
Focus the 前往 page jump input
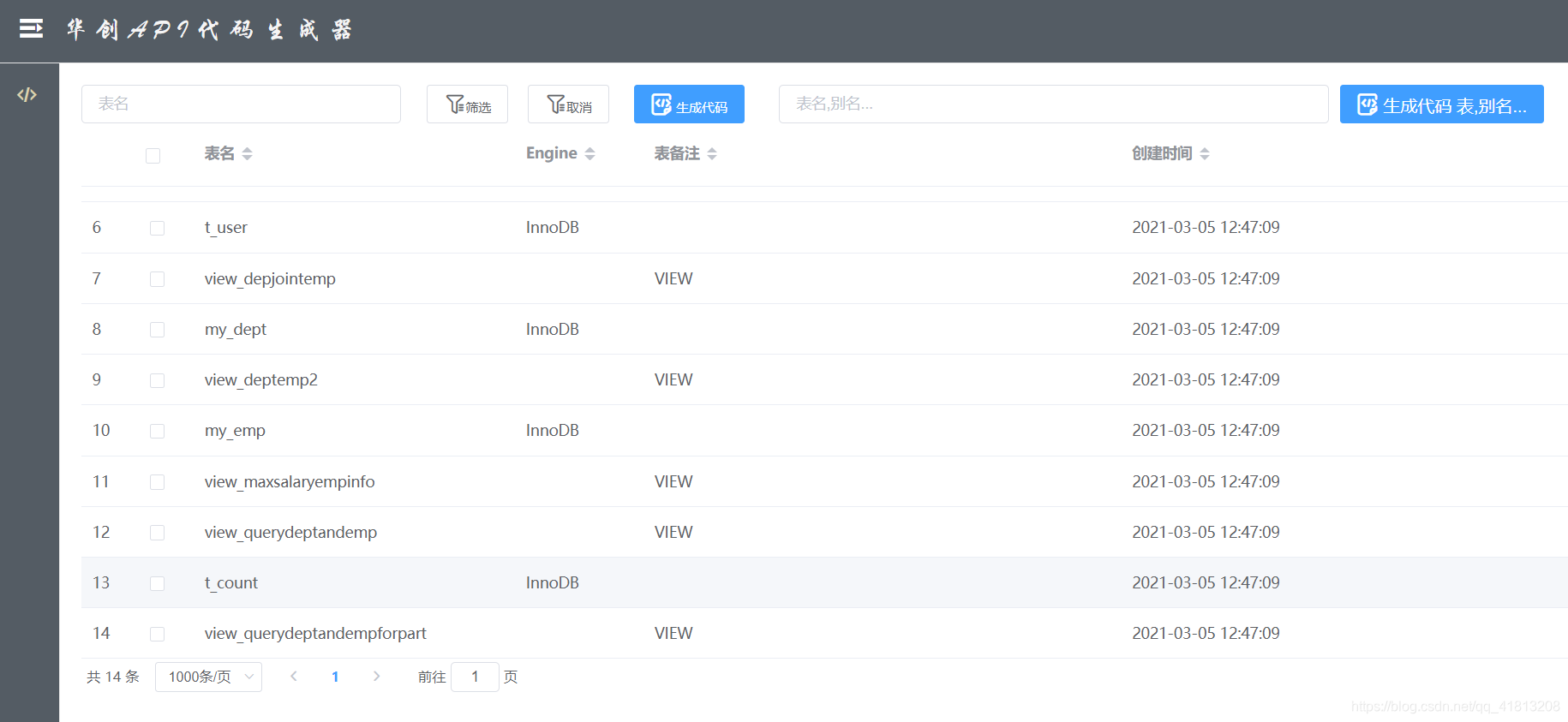[x=475, y=677]
